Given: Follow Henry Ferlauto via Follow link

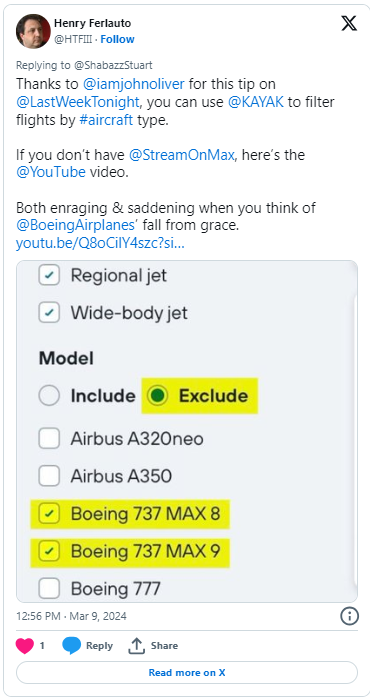Looking at the screenshot, I should coord(117,39).
